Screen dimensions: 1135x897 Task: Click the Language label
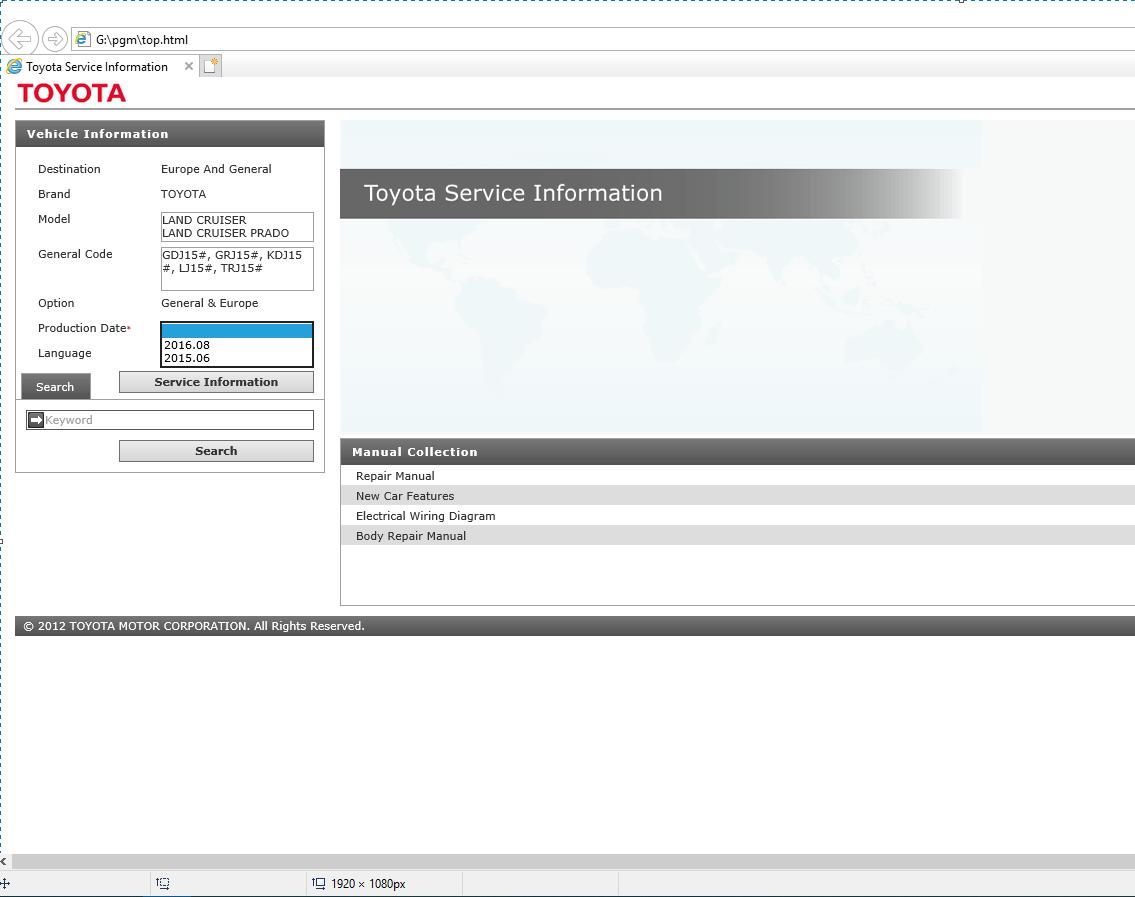(64, 353)
